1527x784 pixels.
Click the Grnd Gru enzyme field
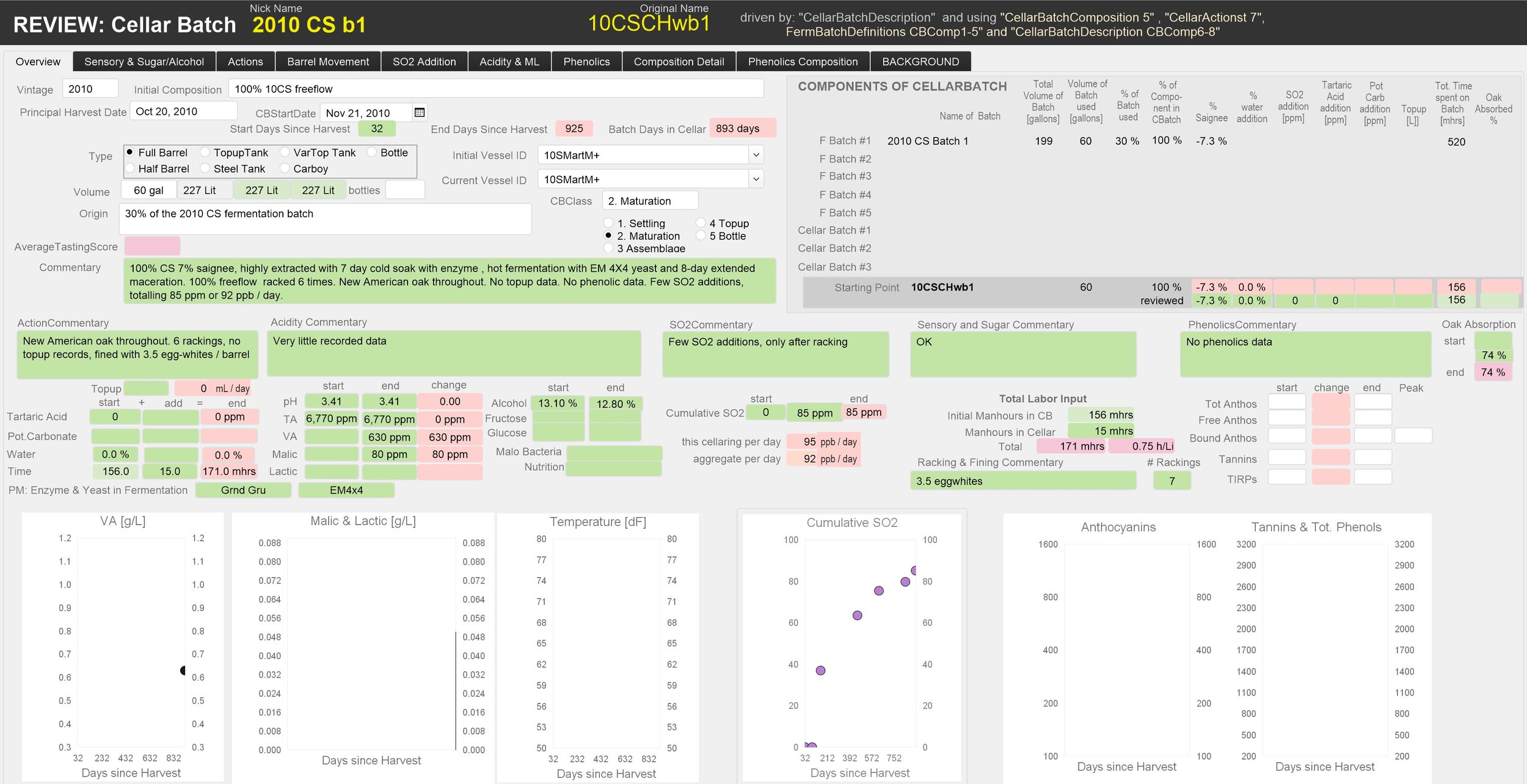pyautogui.click(x=243, y=490)
